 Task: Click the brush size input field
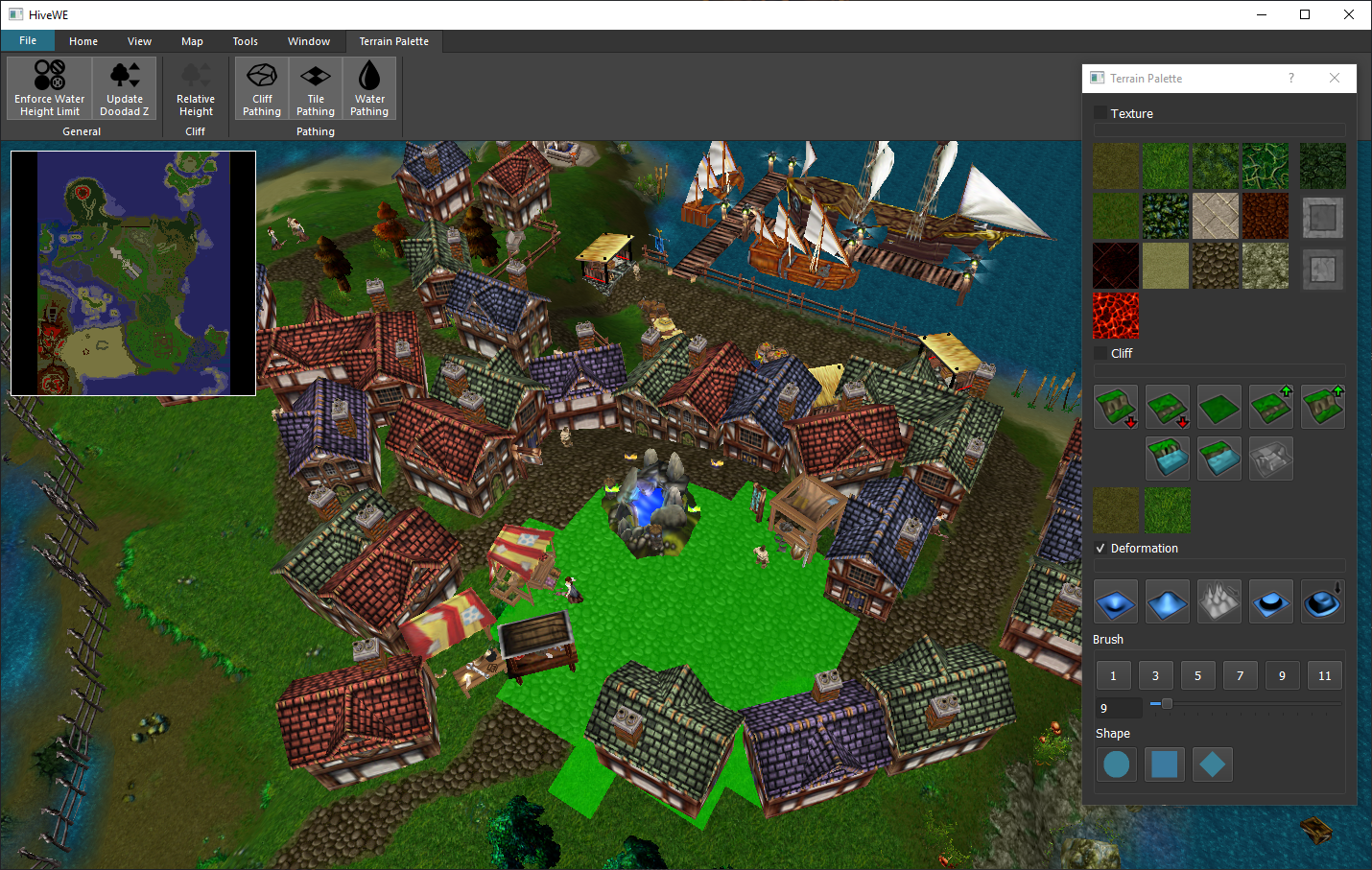point(1119,708)
